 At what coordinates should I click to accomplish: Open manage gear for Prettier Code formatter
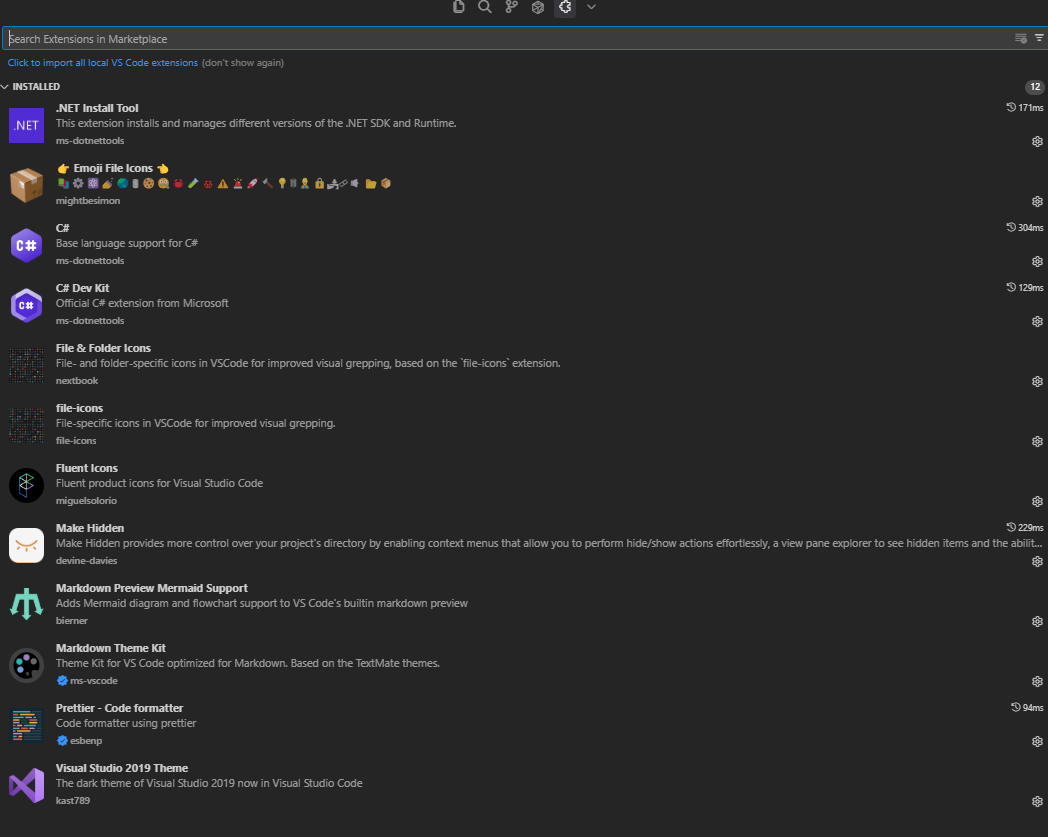(1037, 741)
